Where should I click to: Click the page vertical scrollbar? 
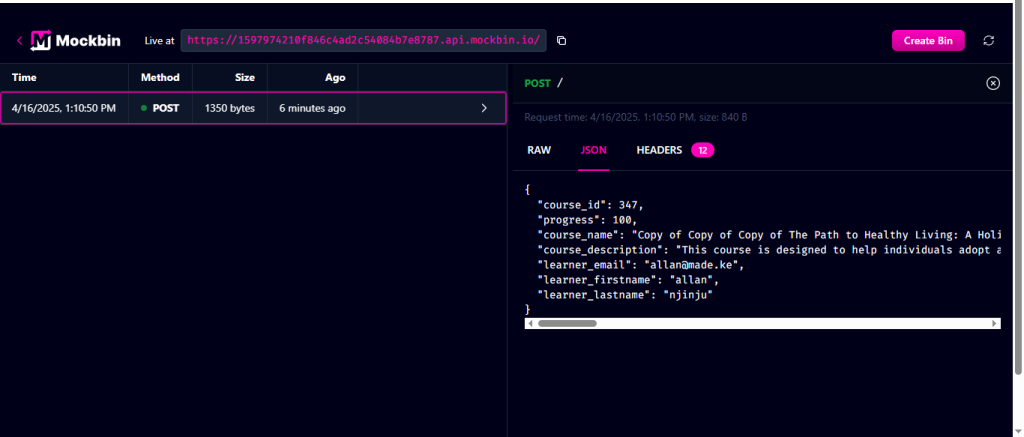coord(1017,189)
